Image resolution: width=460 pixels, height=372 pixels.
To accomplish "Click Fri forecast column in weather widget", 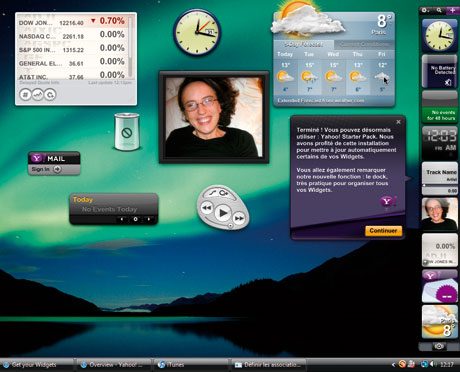I will 382,73.
